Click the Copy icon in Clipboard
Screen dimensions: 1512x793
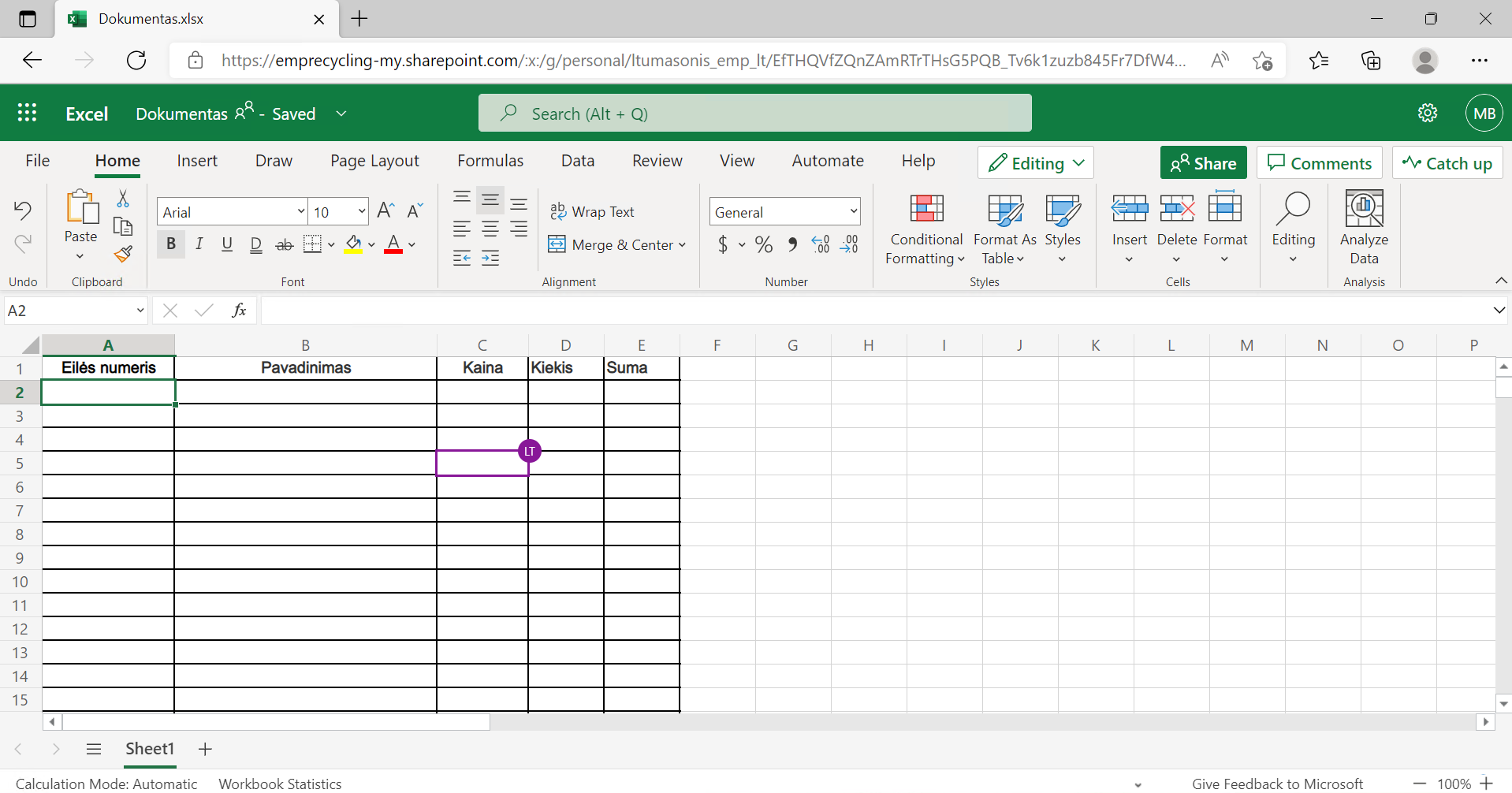click(x=123, y=226)
